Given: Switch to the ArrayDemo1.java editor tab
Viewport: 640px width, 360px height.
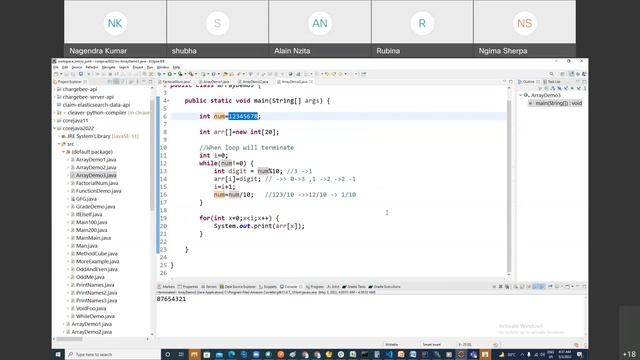Looking at the screenshot, I should click(x=216, y=82).
